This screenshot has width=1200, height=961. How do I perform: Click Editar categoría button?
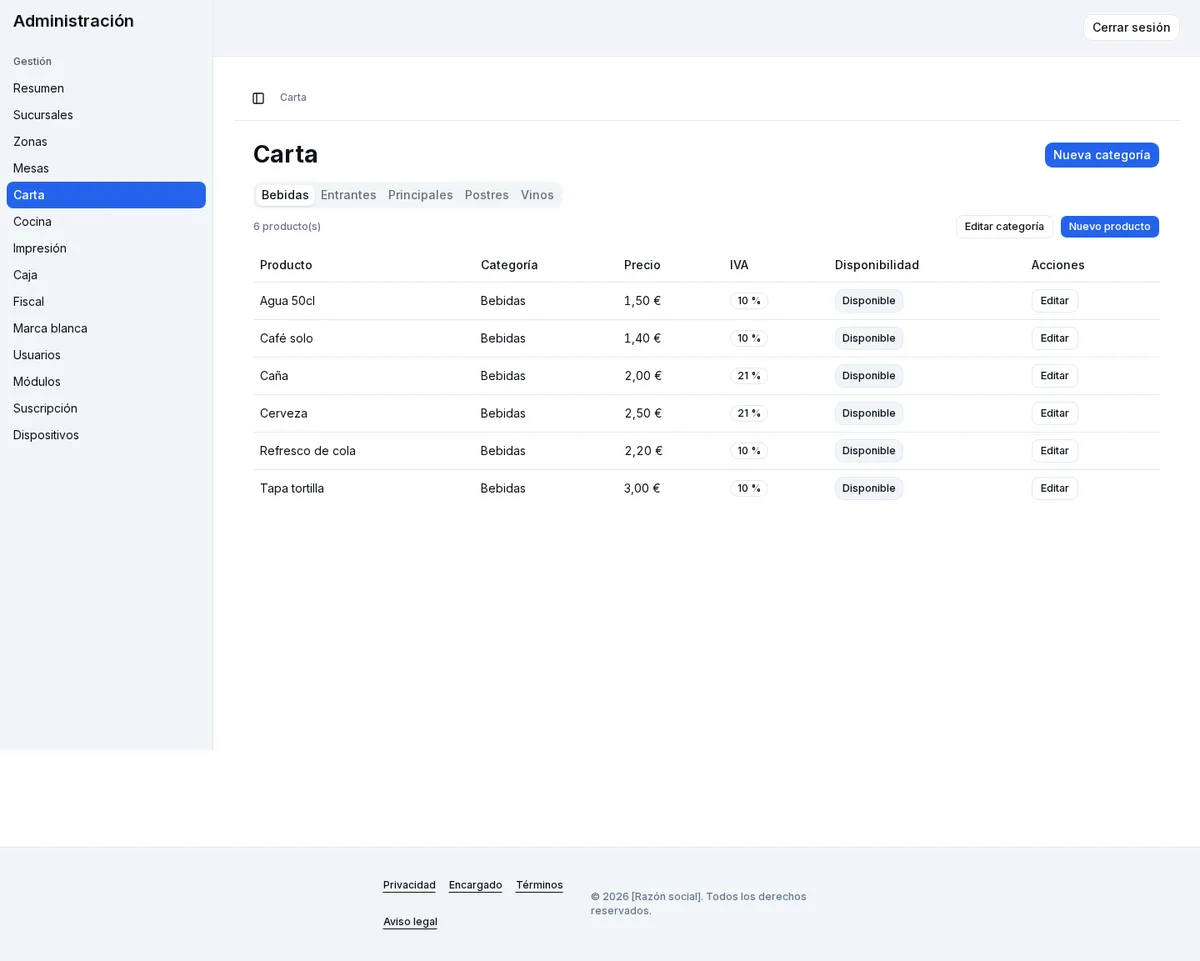1004,227
